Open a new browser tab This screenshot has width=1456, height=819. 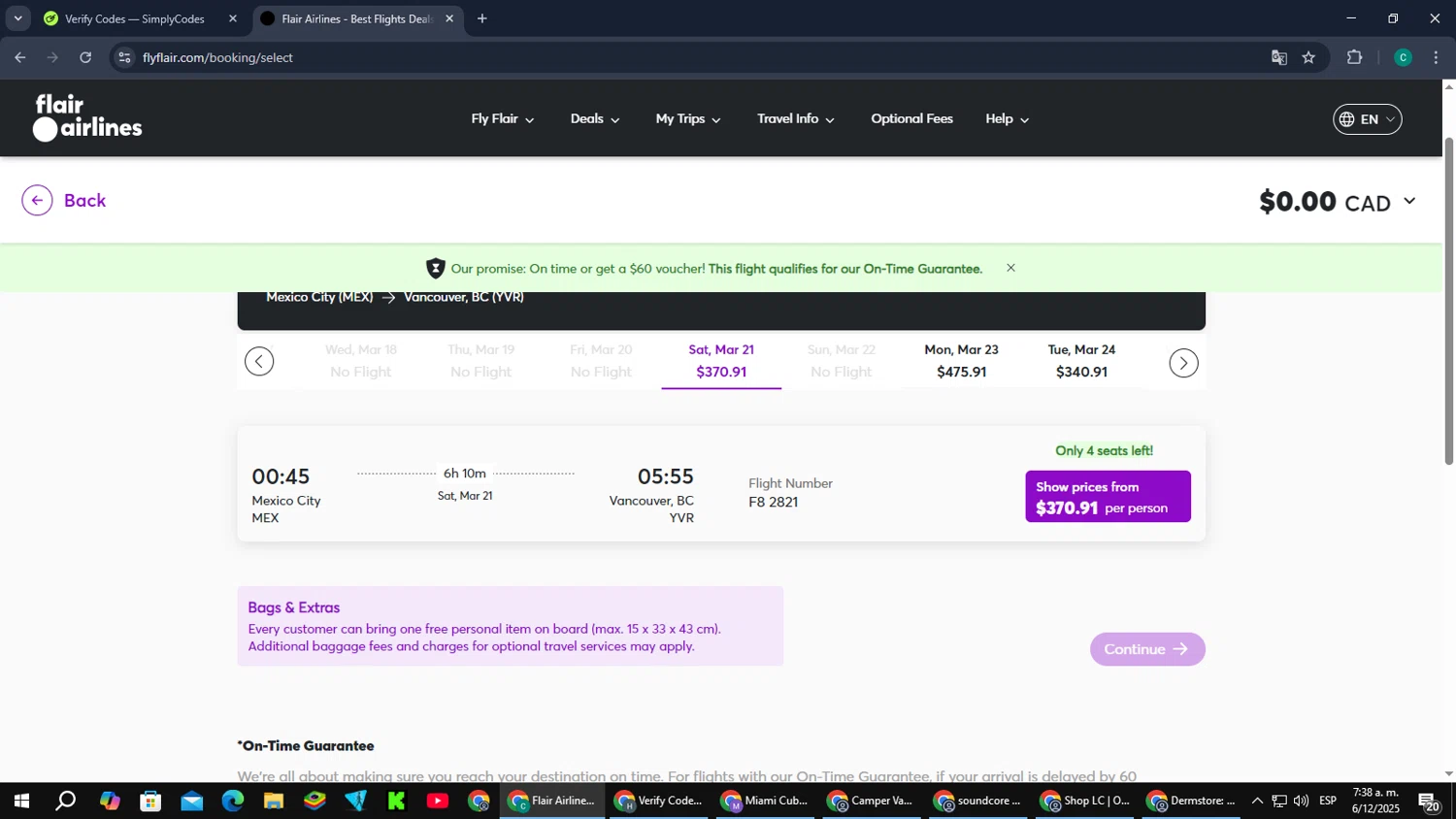click(482, 18)
